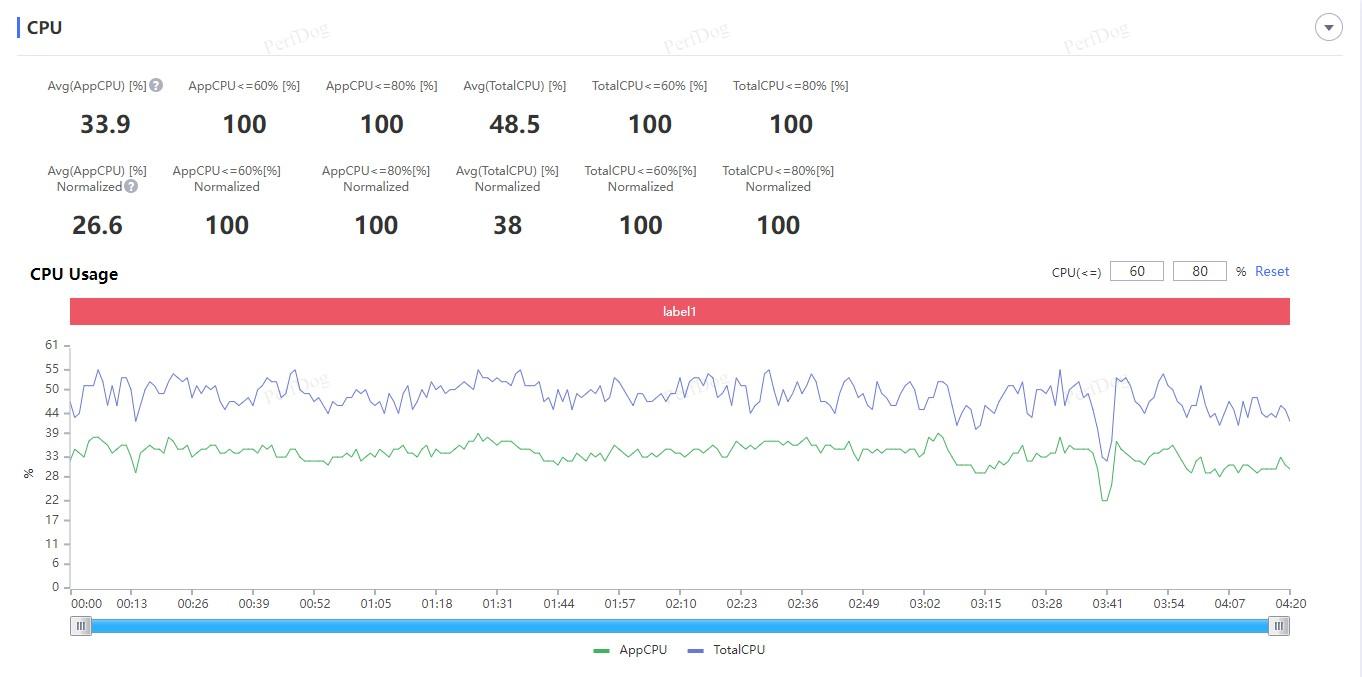The width and height of the screenshot is (1362, 677).
Task: Click the CPU threshold field showing 60
Action: pos(1137,271)
